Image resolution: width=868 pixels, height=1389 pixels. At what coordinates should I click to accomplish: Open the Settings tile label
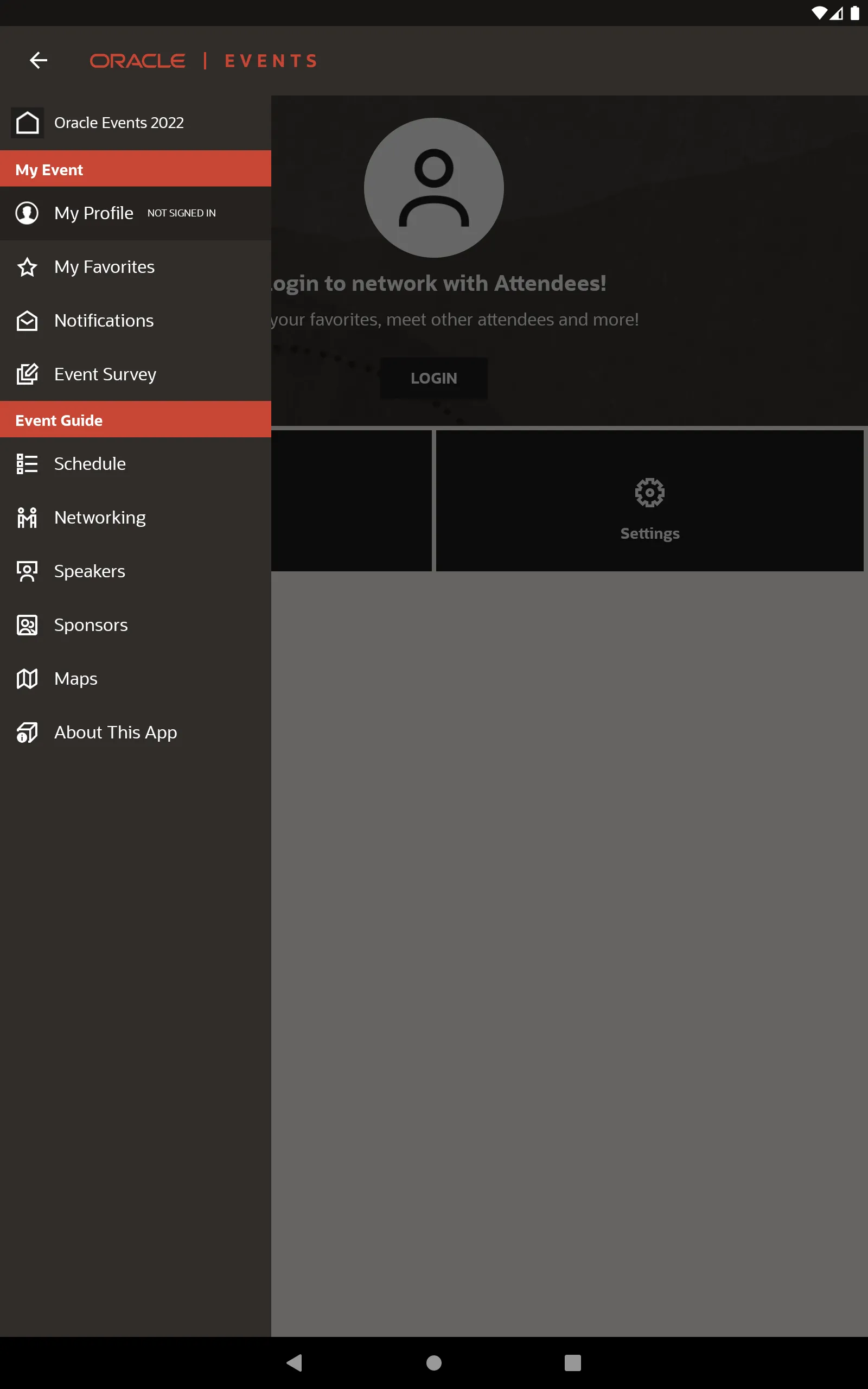tap(650, 533)
